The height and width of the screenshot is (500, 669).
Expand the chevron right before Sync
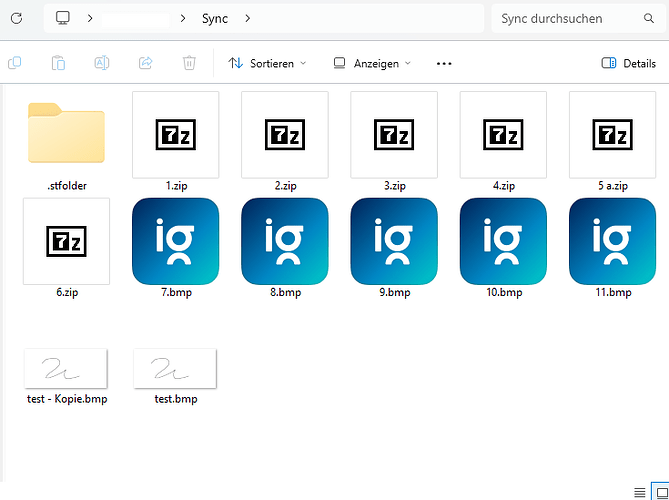183,18
